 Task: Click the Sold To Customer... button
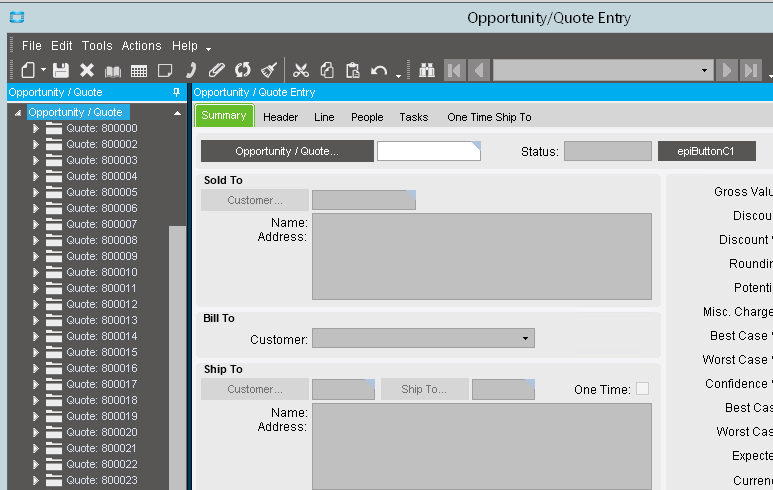tap(255, 200)
